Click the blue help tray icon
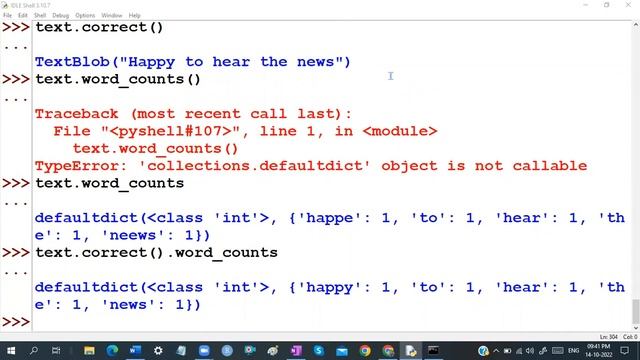This screenshot has height=360, width=640. point(483,351)
